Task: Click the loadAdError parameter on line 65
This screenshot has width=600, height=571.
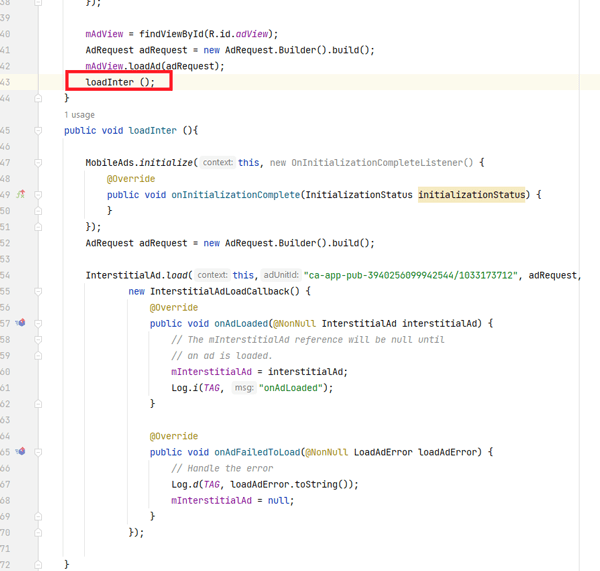Action: tap(447, 452)
